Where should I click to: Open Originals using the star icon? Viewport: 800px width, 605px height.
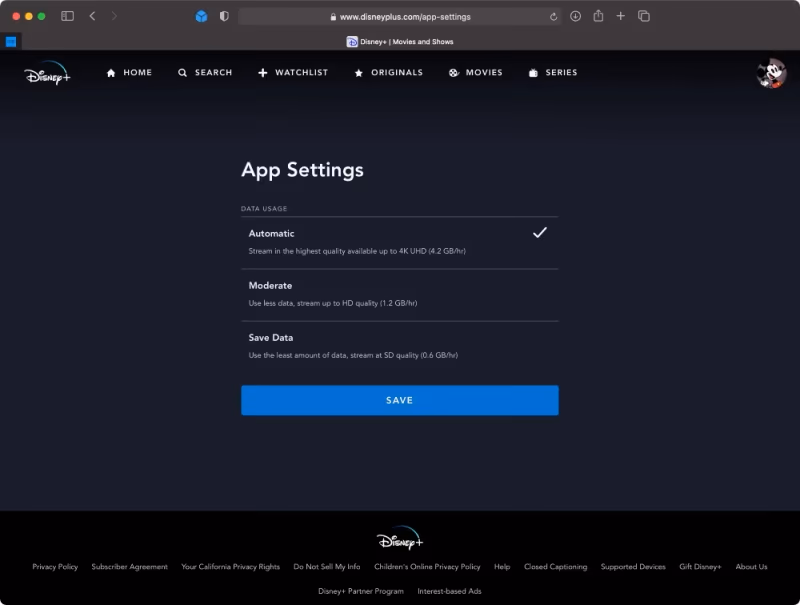coord(359,72)
